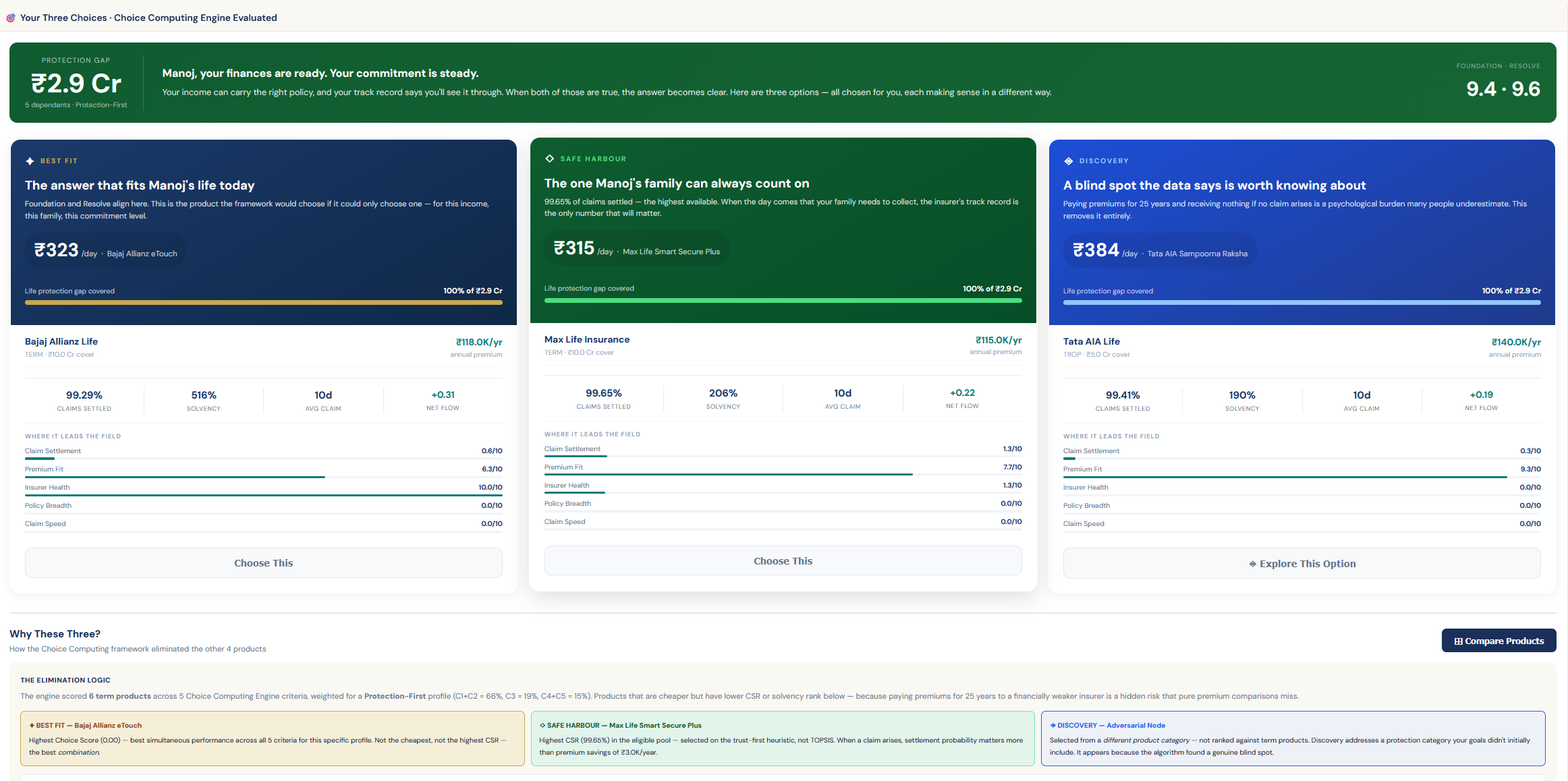
Task: Click the +0.22 net flow stat
Action: (x=962, y=399)
